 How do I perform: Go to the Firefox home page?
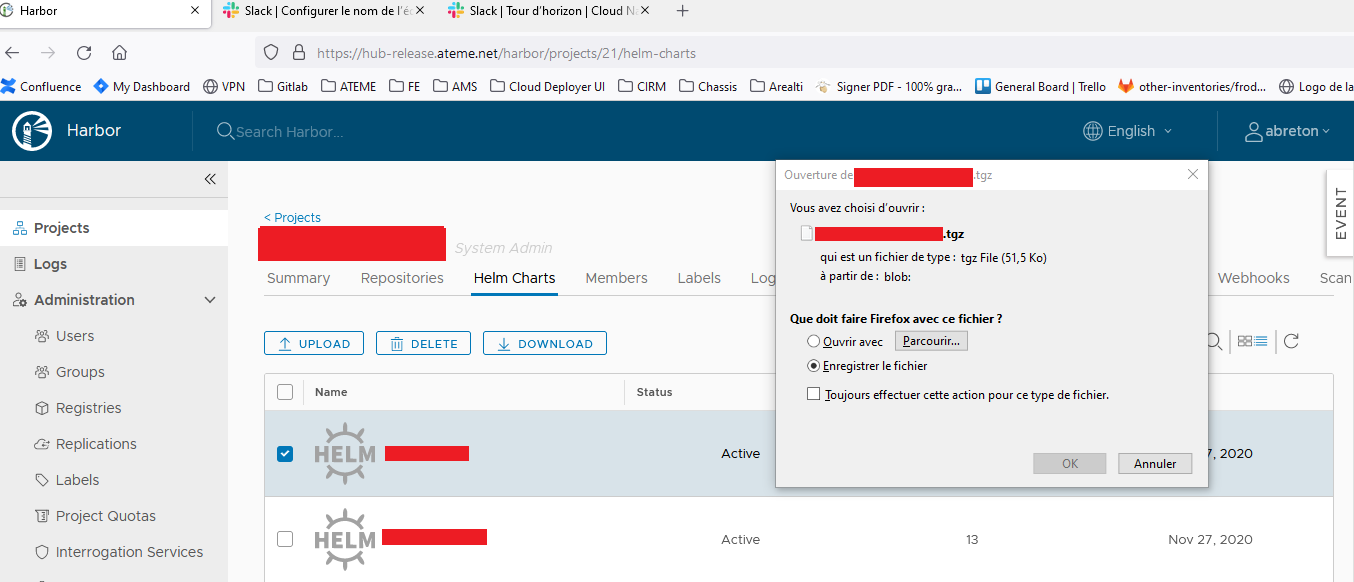[119, 53]
